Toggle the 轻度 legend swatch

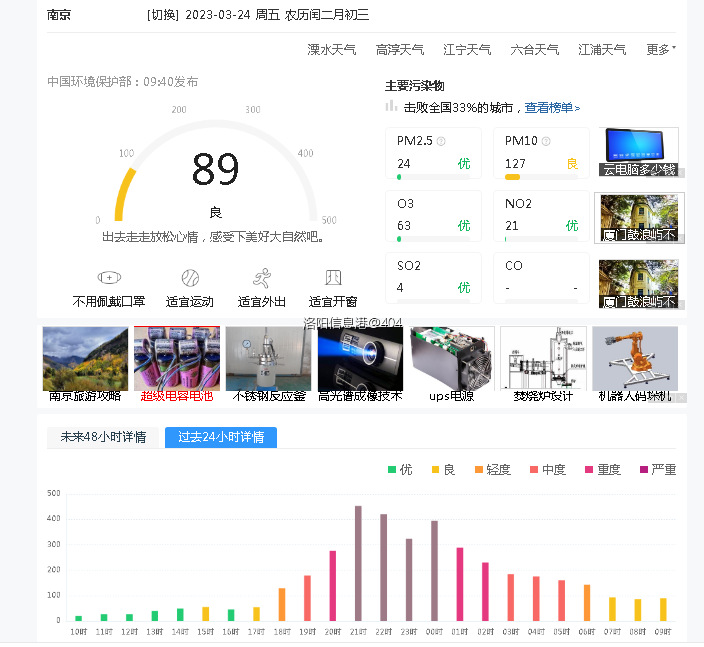pyautogui.click(x=479, y=470)
